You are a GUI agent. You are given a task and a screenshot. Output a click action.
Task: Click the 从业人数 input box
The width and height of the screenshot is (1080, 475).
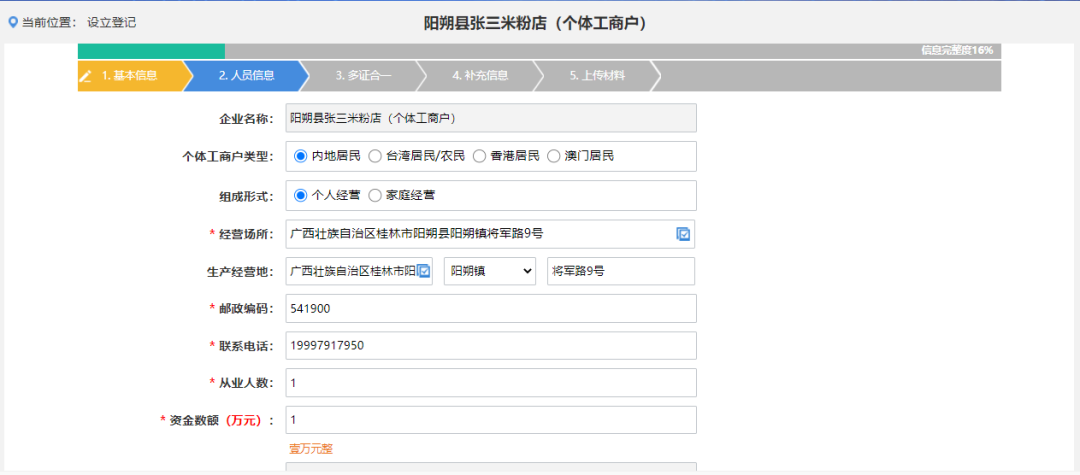(x=490, y=383)
